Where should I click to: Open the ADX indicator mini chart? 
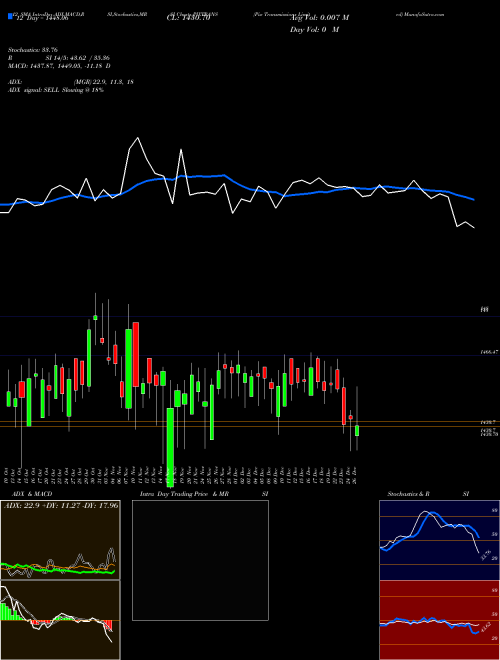tap(60, 540)
